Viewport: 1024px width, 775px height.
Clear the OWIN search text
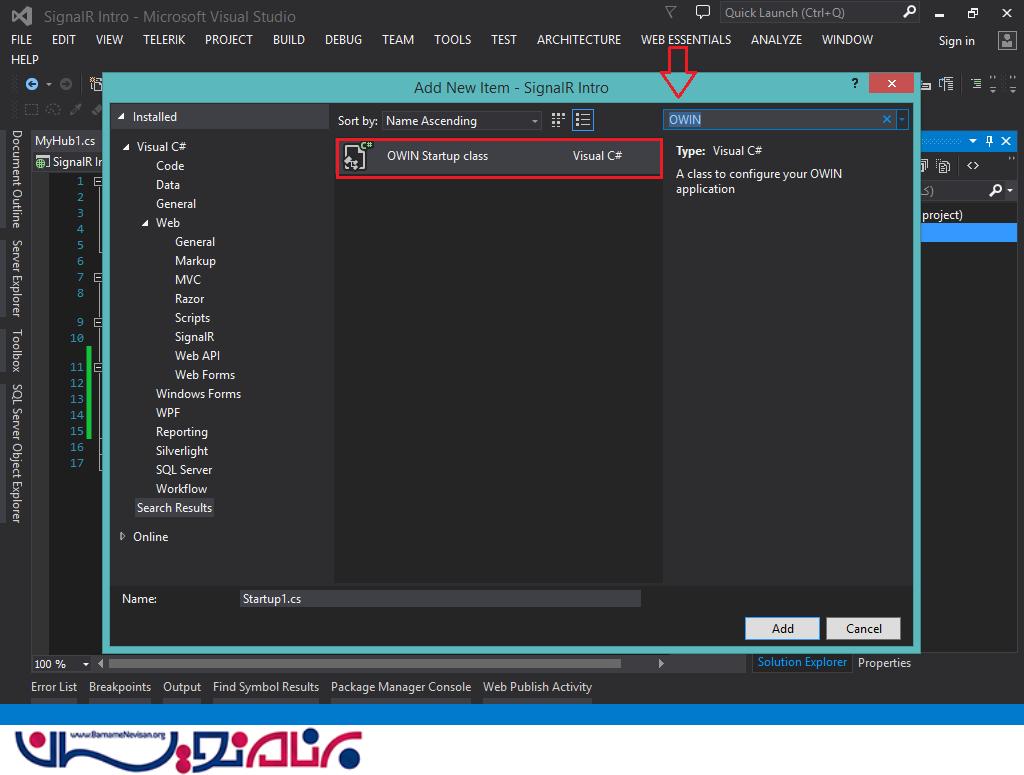click(x=886, y=120)
